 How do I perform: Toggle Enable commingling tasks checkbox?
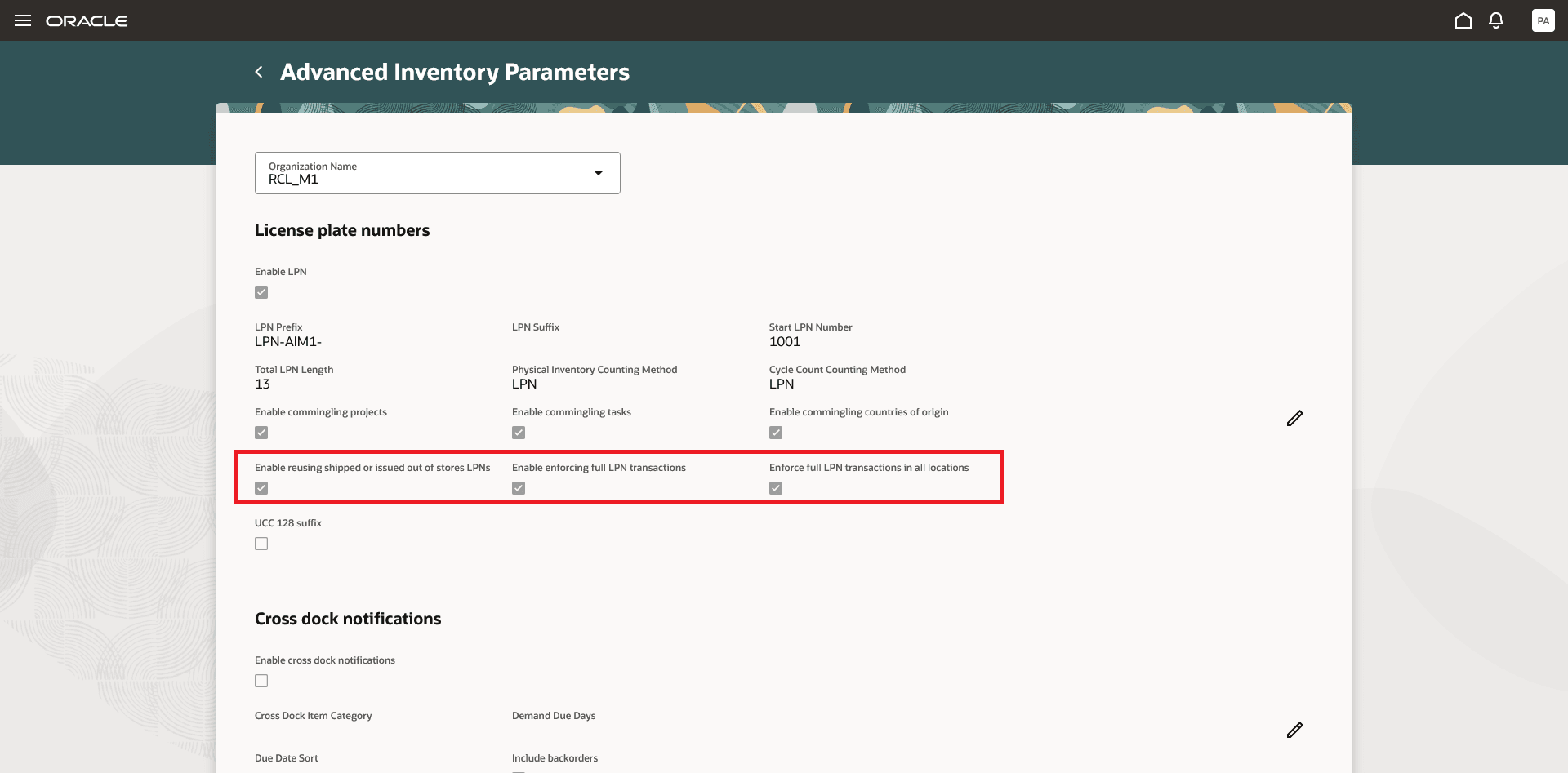click(x=519, y=433)
